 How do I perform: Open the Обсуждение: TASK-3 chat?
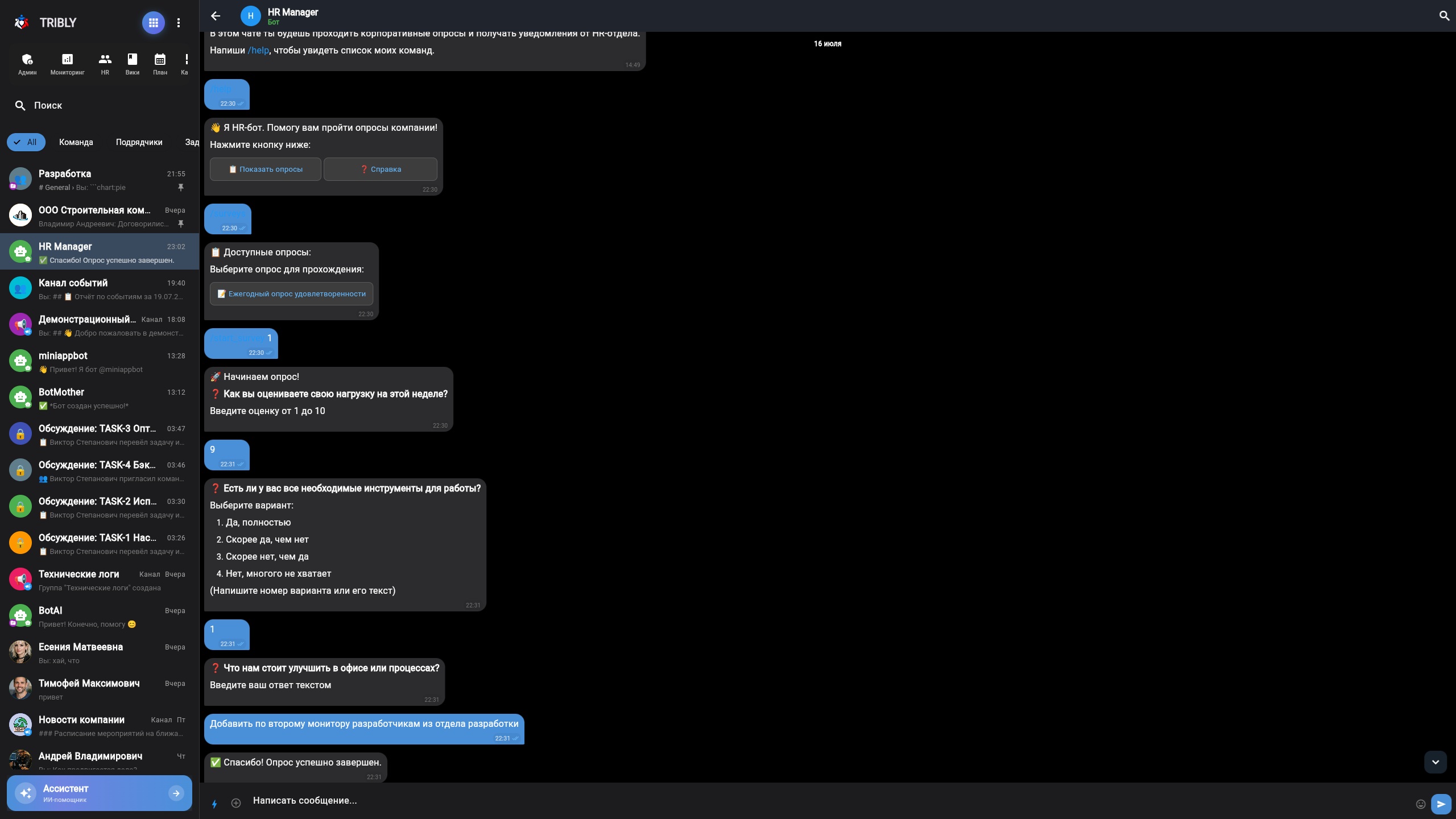pyautogui.click(x=100, y=435)
